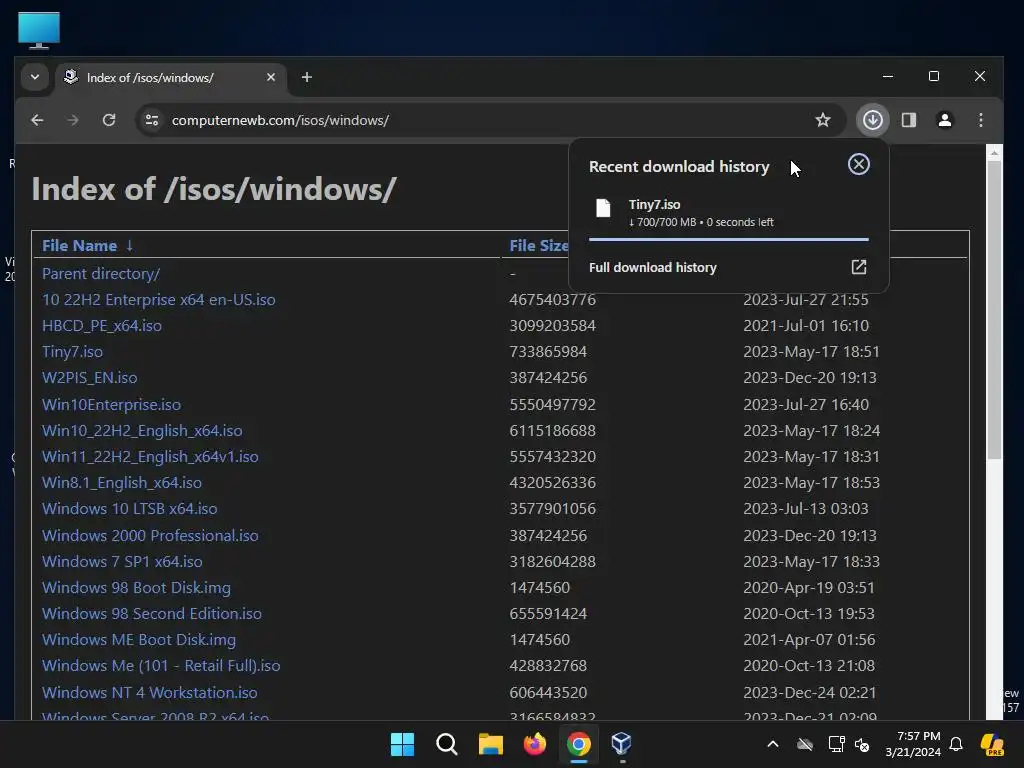Download Win10Enterprise.iso
Image resolution: width=1024 pixels, height=768 pixels.
point(111,405)
